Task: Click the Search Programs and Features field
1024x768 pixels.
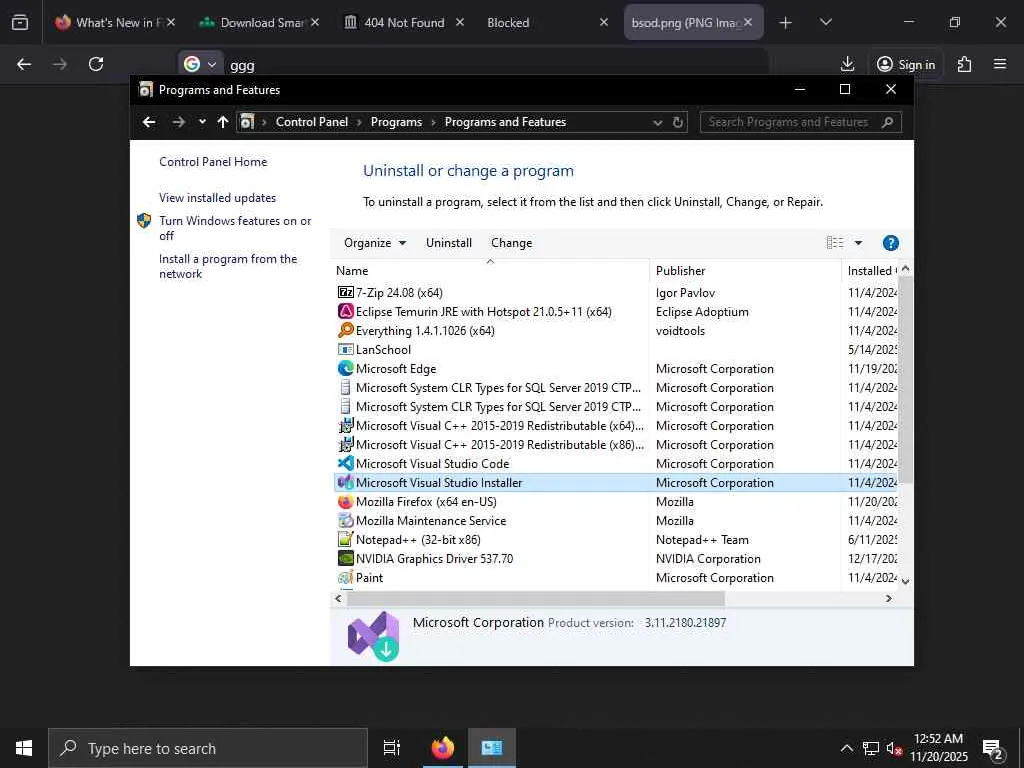Action: [x=800, y=122]
